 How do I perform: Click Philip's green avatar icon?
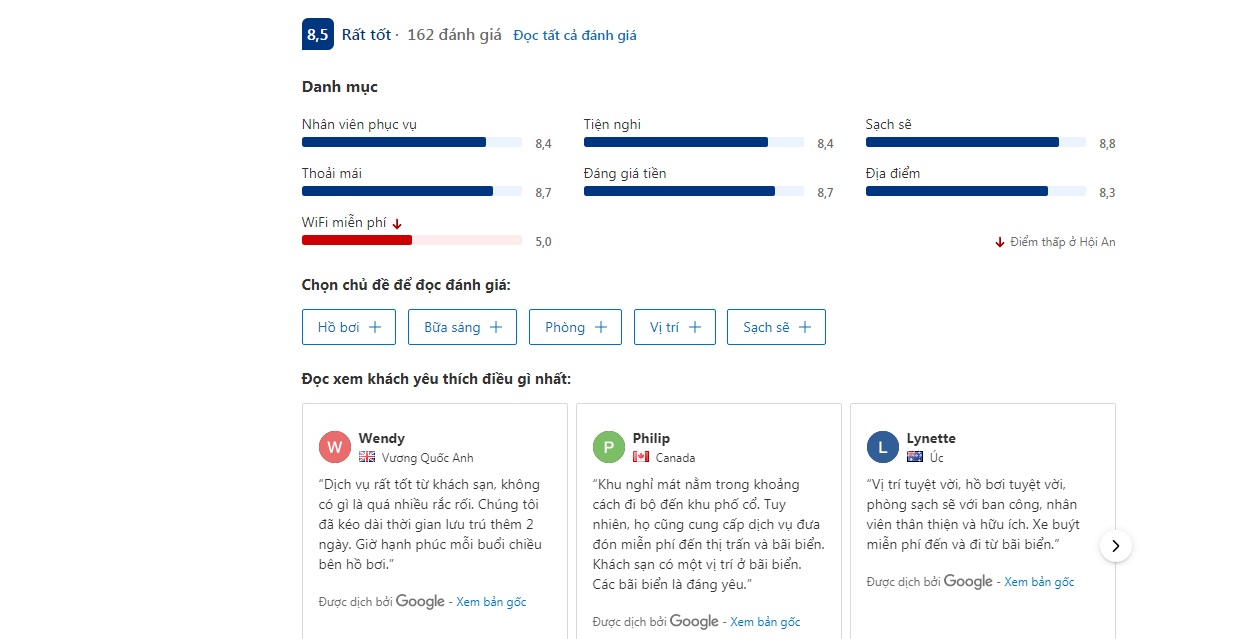coord(609,447)
